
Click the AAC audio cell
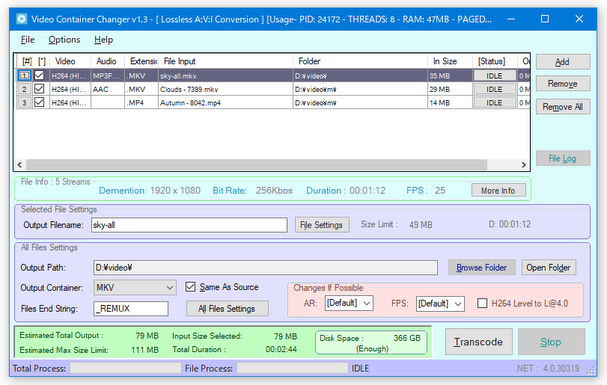click(108, 89)
